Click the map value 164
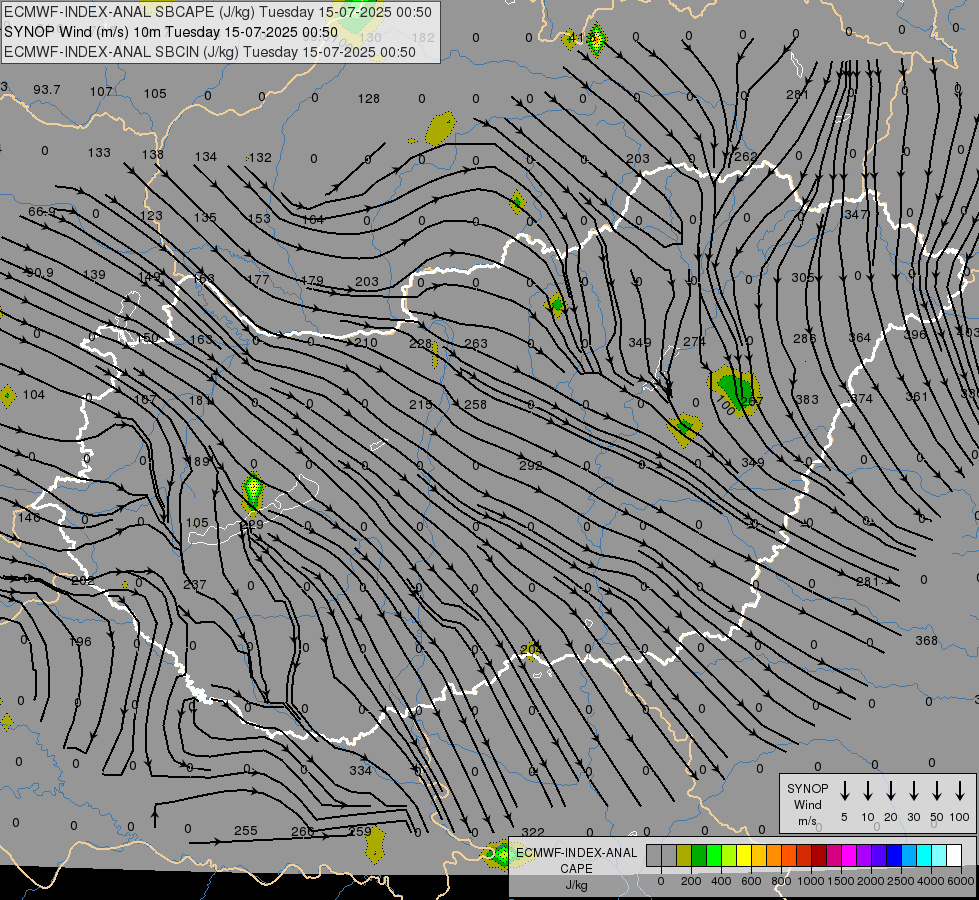This screenshot has height=900, width=979. (x=313, y=219)
